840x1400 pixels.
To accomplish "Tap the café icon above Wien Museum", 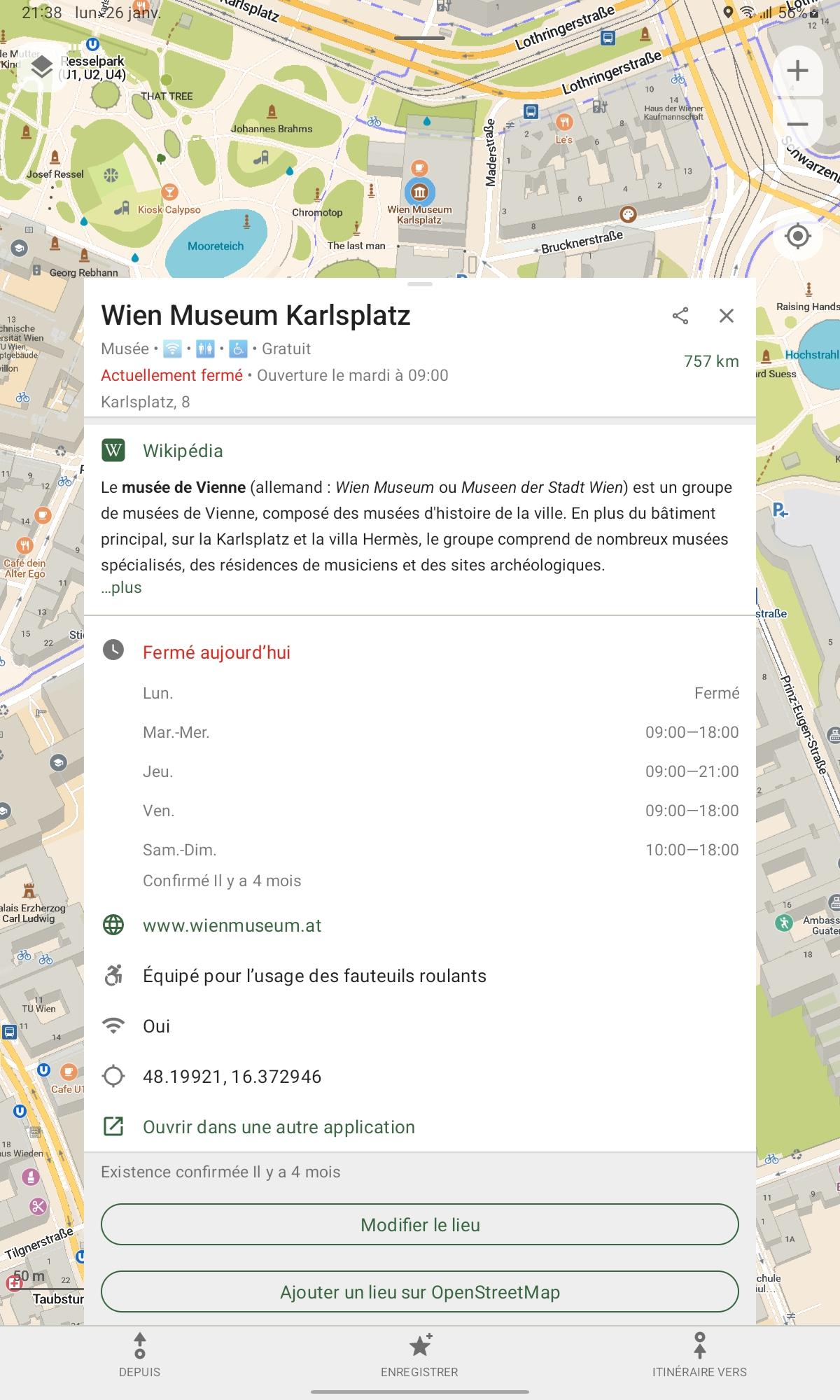I will click(419, 168).
